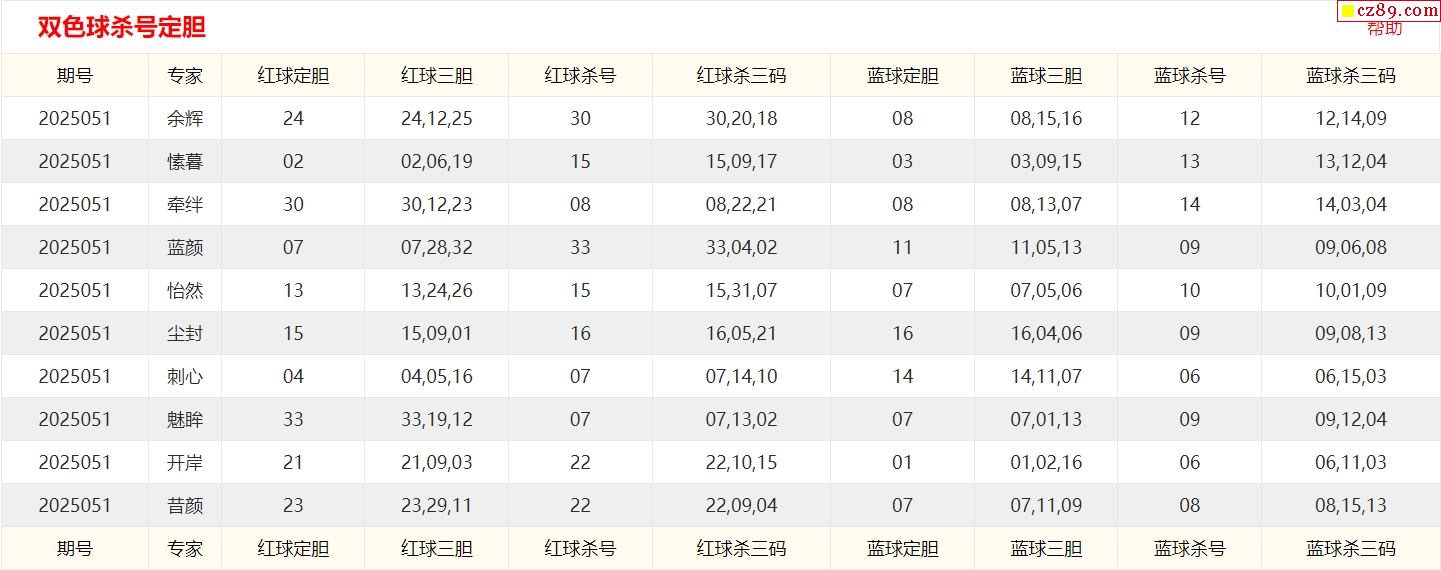Click the 13,12,04 cell
The height and width of the screenshot is (570, 1441).
[1351, 162]
